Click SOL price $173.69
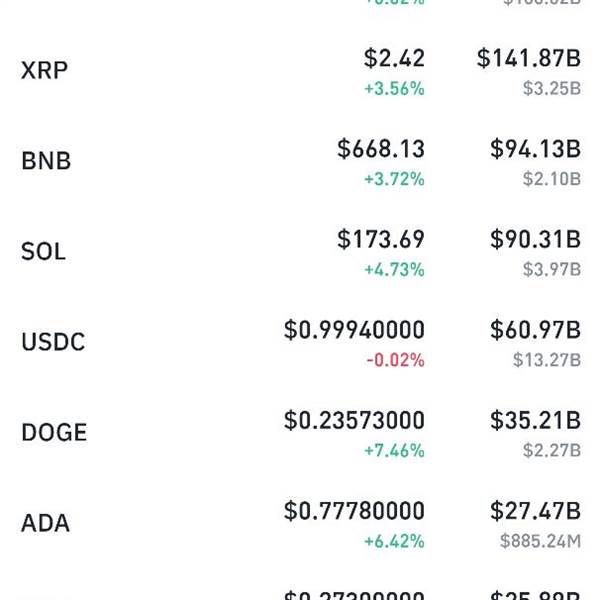 point(381,239)
